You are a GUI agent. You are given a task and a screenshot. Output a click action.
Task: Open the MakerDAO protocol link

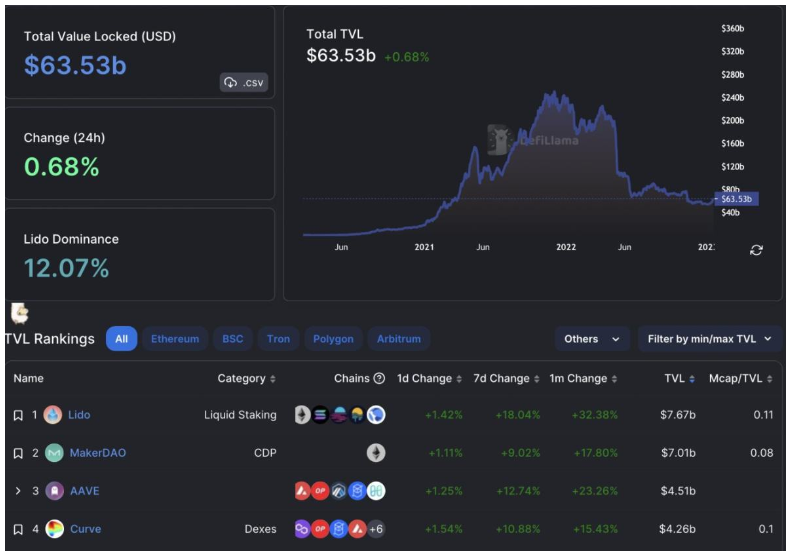tap(98, 453)
